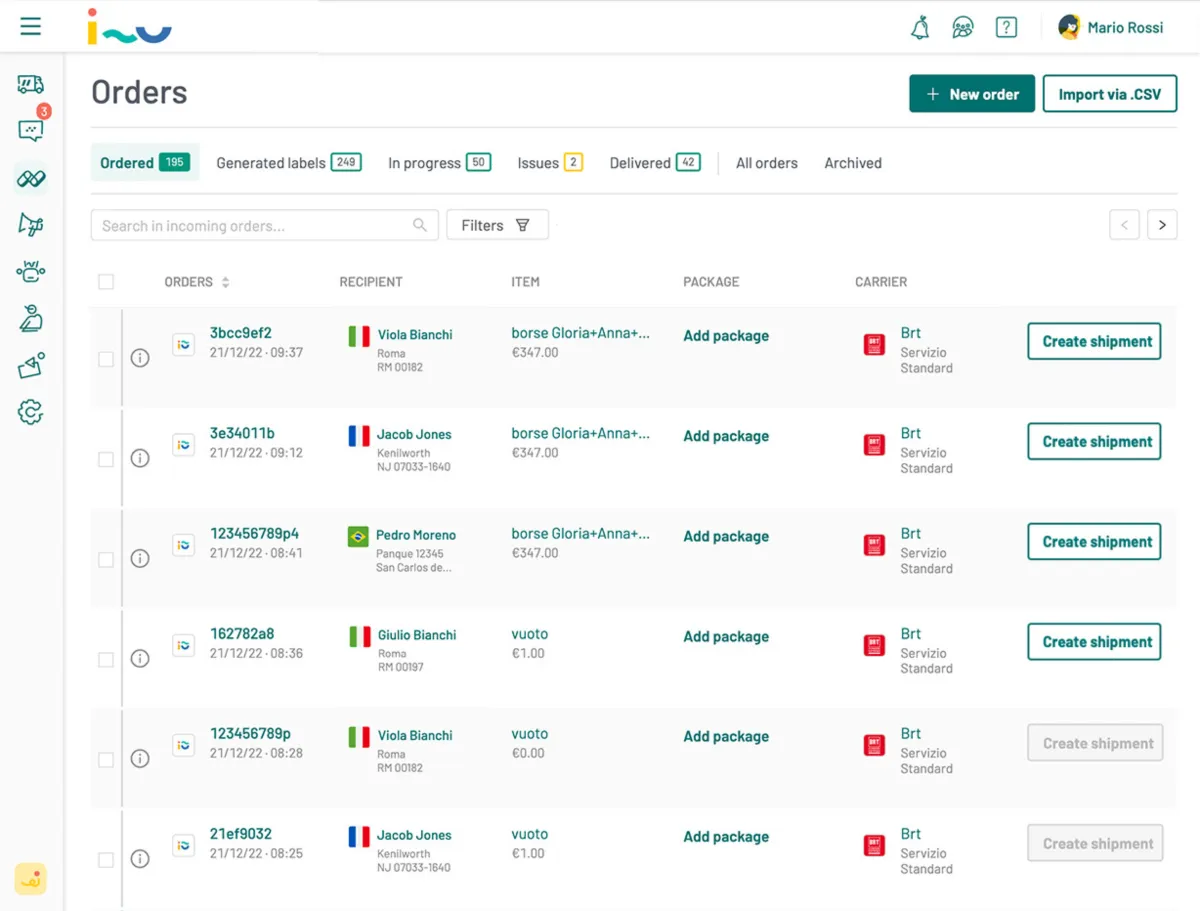Create shipment for order 162782a8
This screenshot has width=1200, height=911.
1095,642
